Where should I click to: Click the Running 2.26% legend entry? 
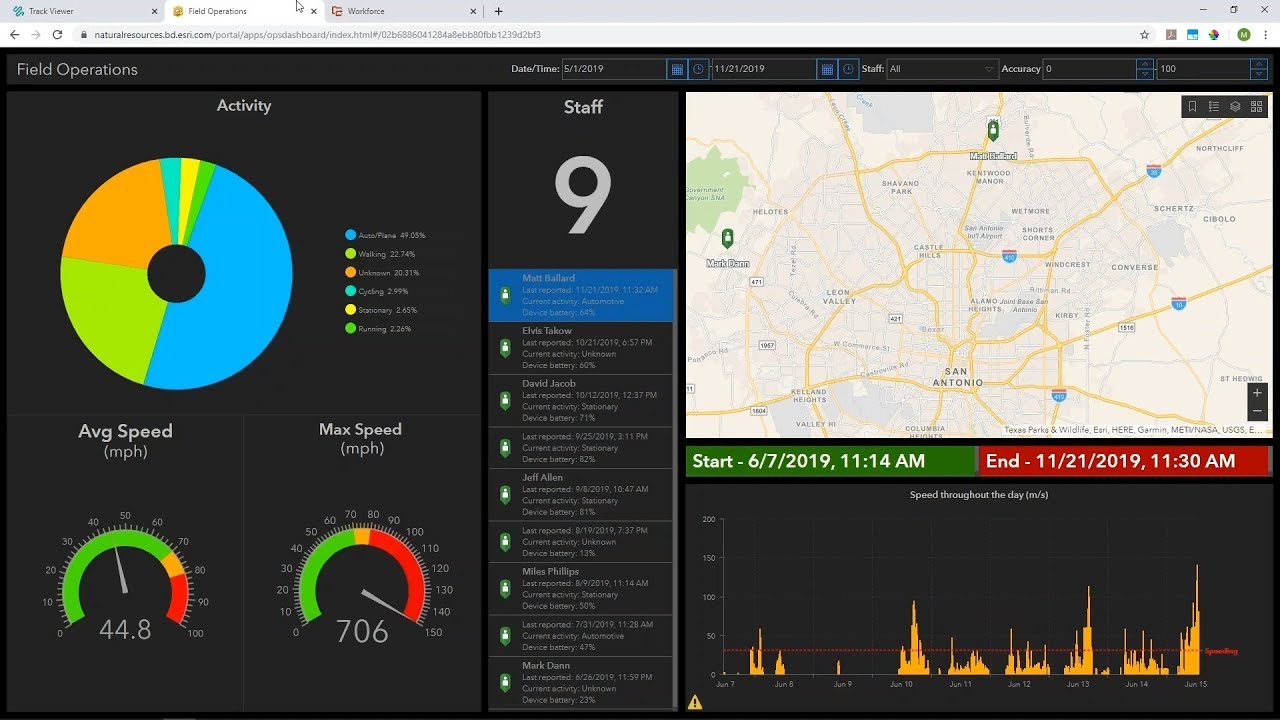pos(378,329)
